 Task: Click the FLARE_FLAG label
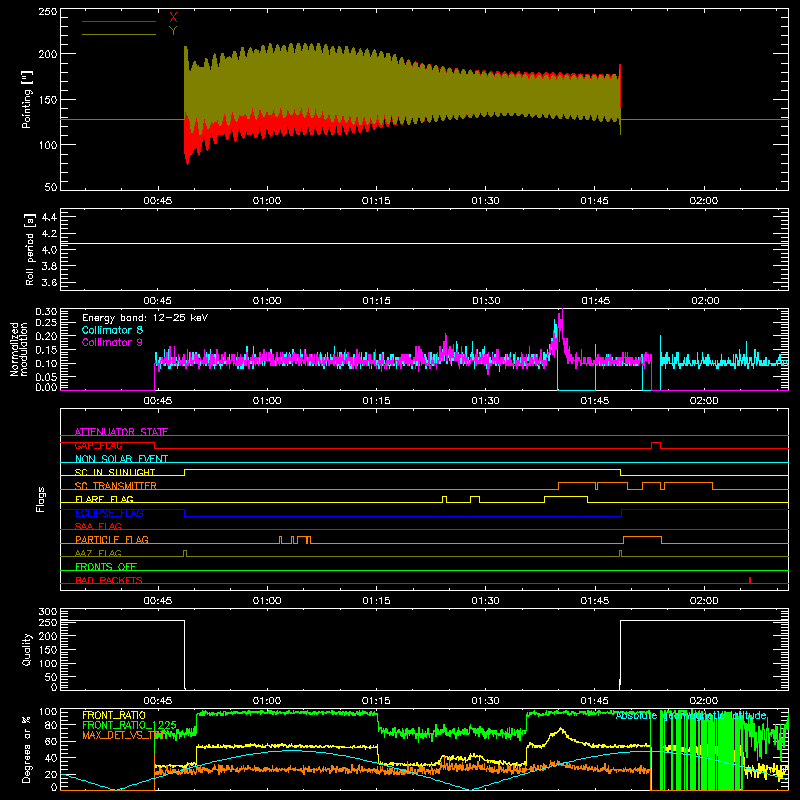(x=104, y=499)
